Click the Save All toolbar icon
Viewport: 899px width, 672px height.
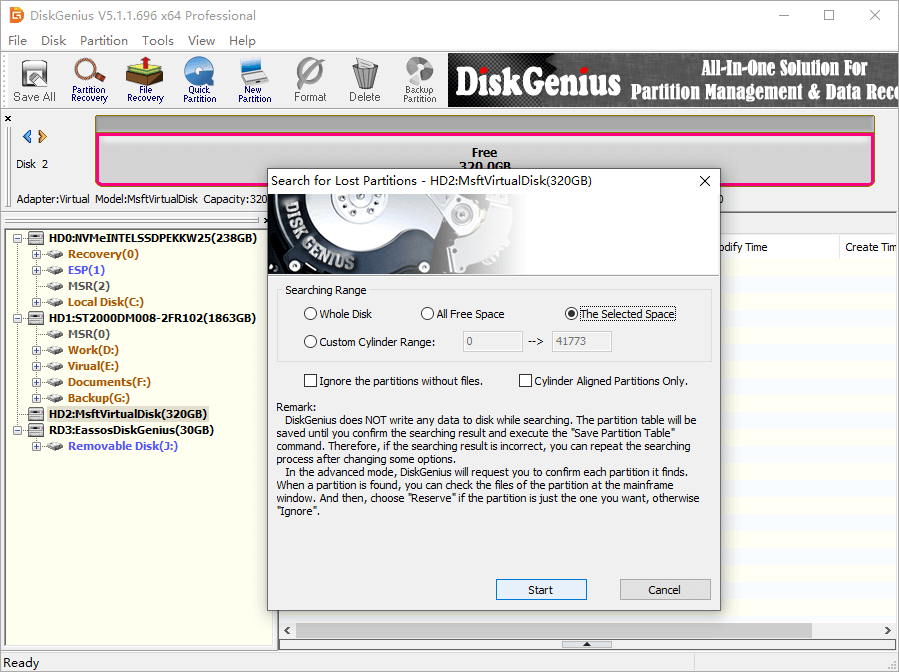pyautogui.click(x=34, y=80)
